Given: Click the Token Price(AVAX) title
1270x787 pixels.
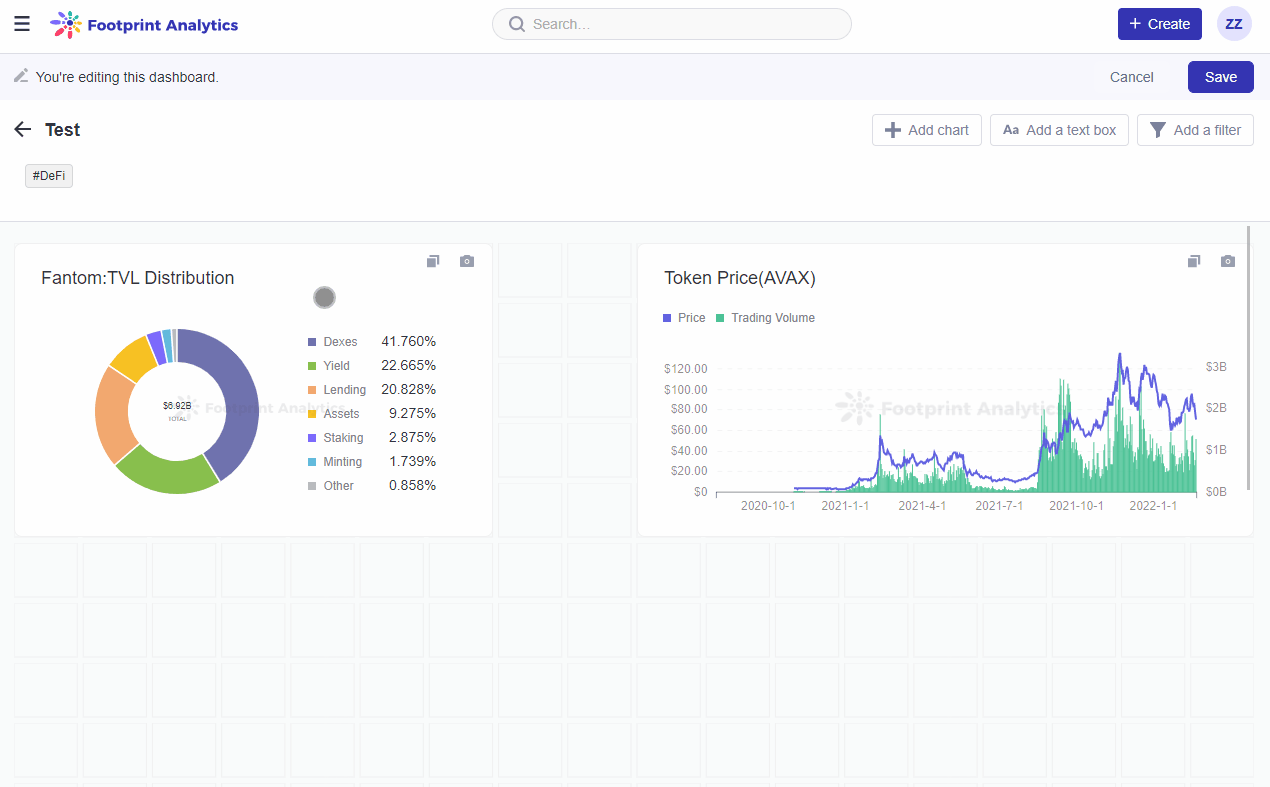Looking at the screenshot, I should tap(740, 278).
